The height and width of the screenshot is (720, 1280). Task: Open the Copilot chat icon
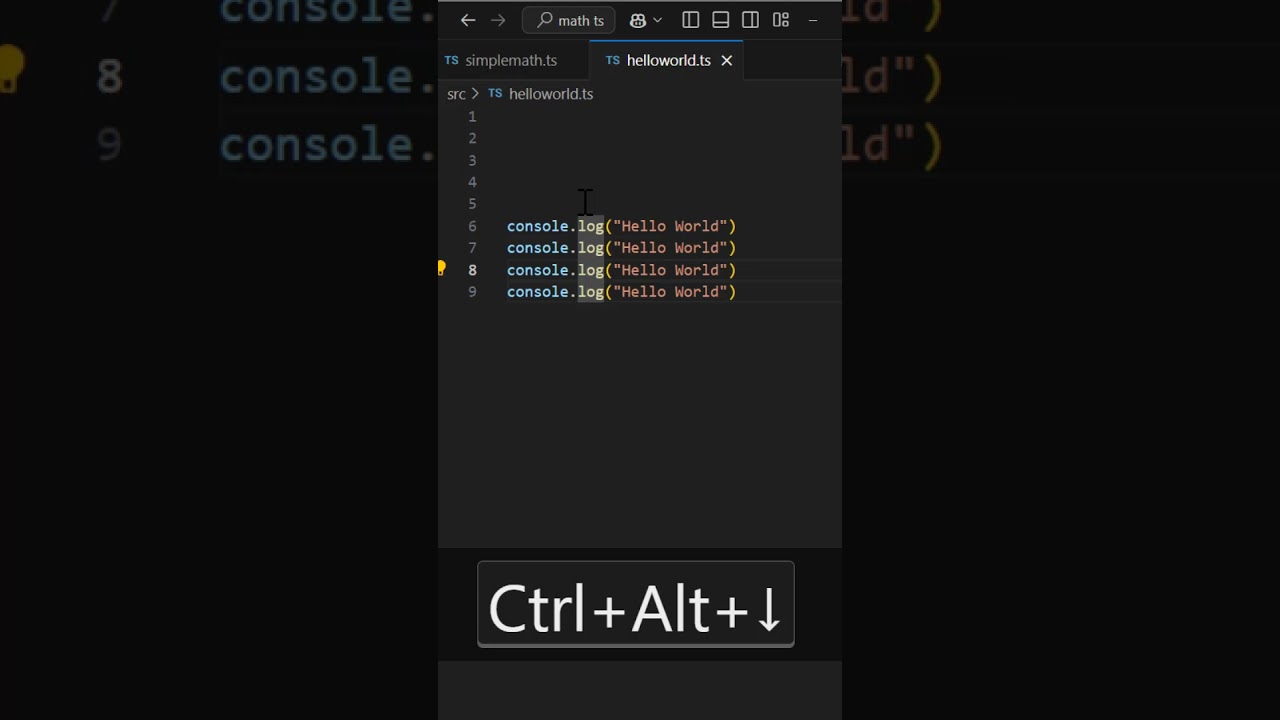click(638, 20)
